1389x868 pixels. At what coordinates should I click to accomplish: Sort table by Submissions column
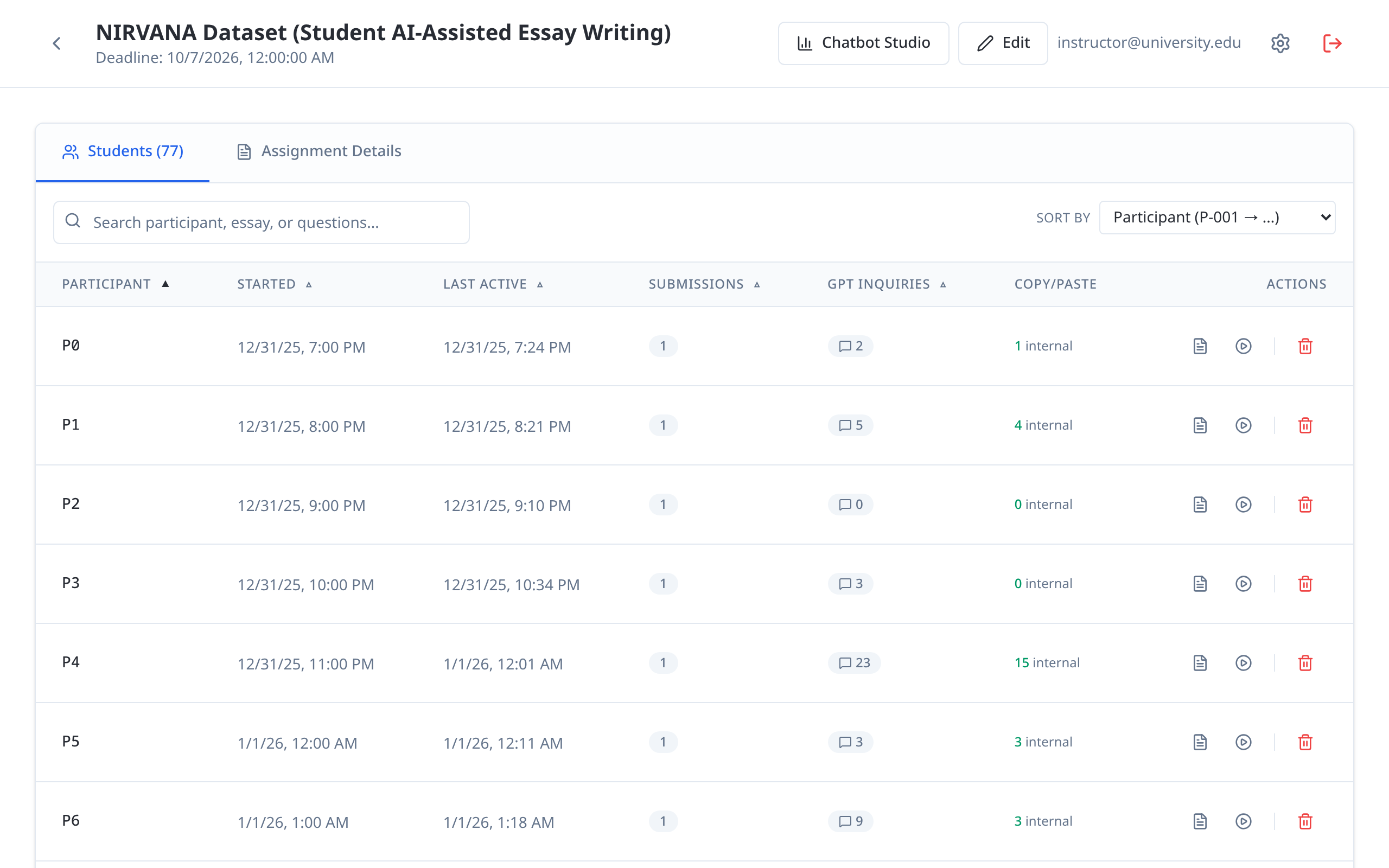point(704,284)
